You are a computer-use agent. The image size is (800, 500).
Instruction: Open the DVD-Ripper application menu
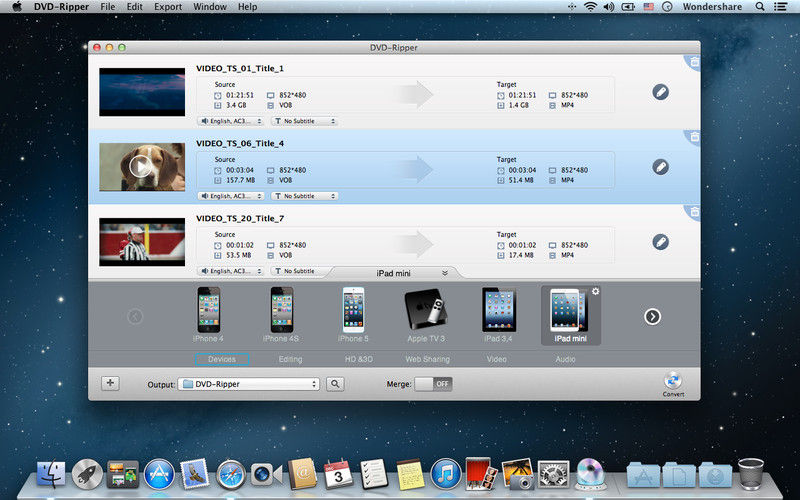[x=61, y=7]
